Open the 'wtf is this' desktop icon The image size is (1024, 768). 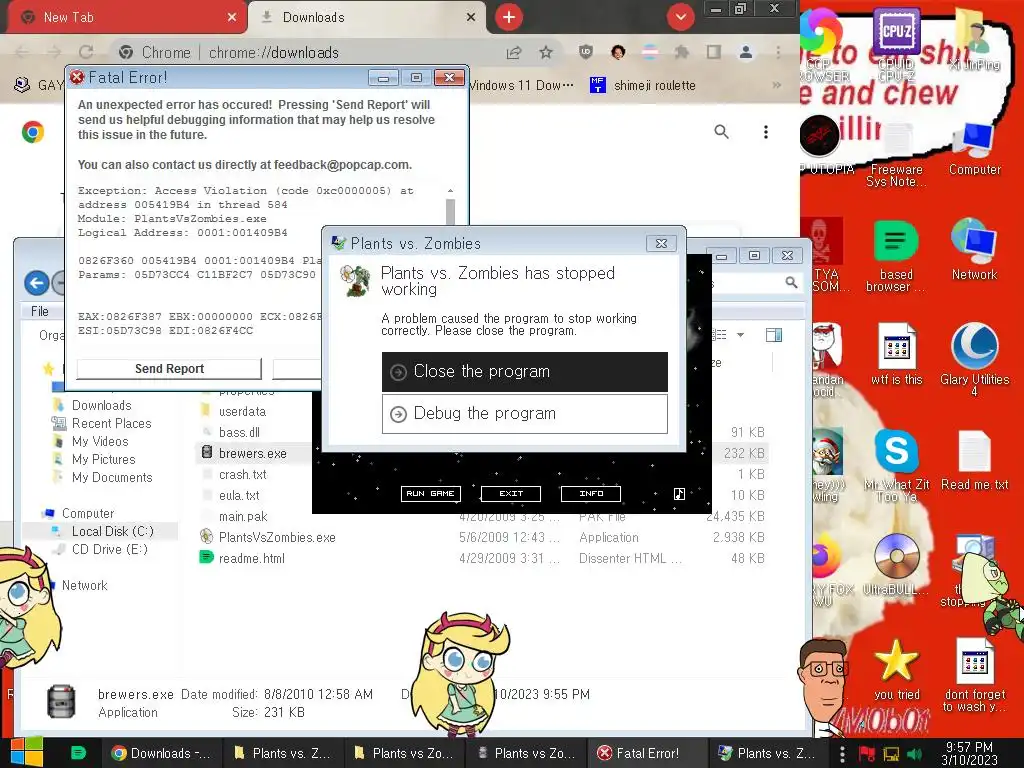pyautogui.click(x=896, y=355)
